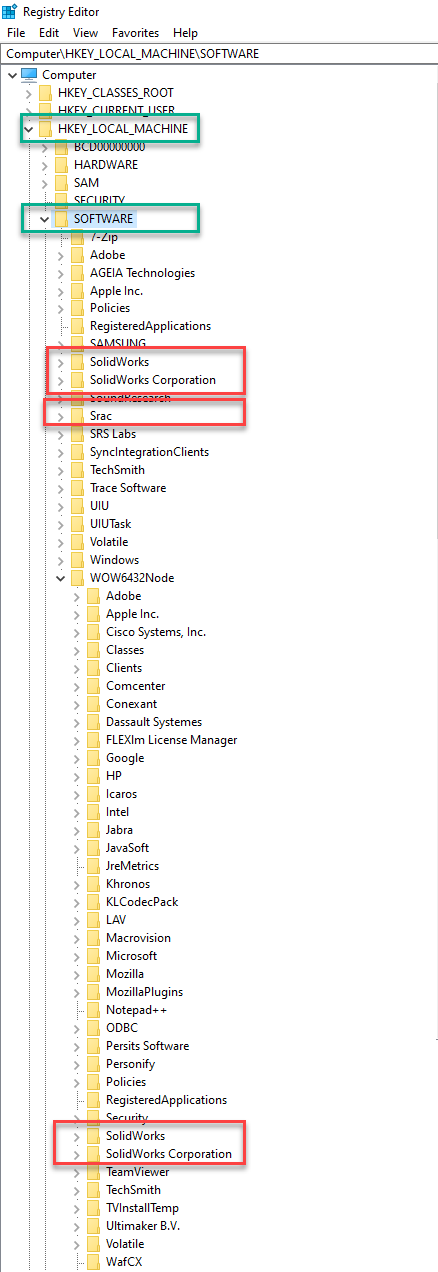Click the folder icon beside TeamViewer
Screen dimensions: 438x1272
click(x=95, y=1172)
